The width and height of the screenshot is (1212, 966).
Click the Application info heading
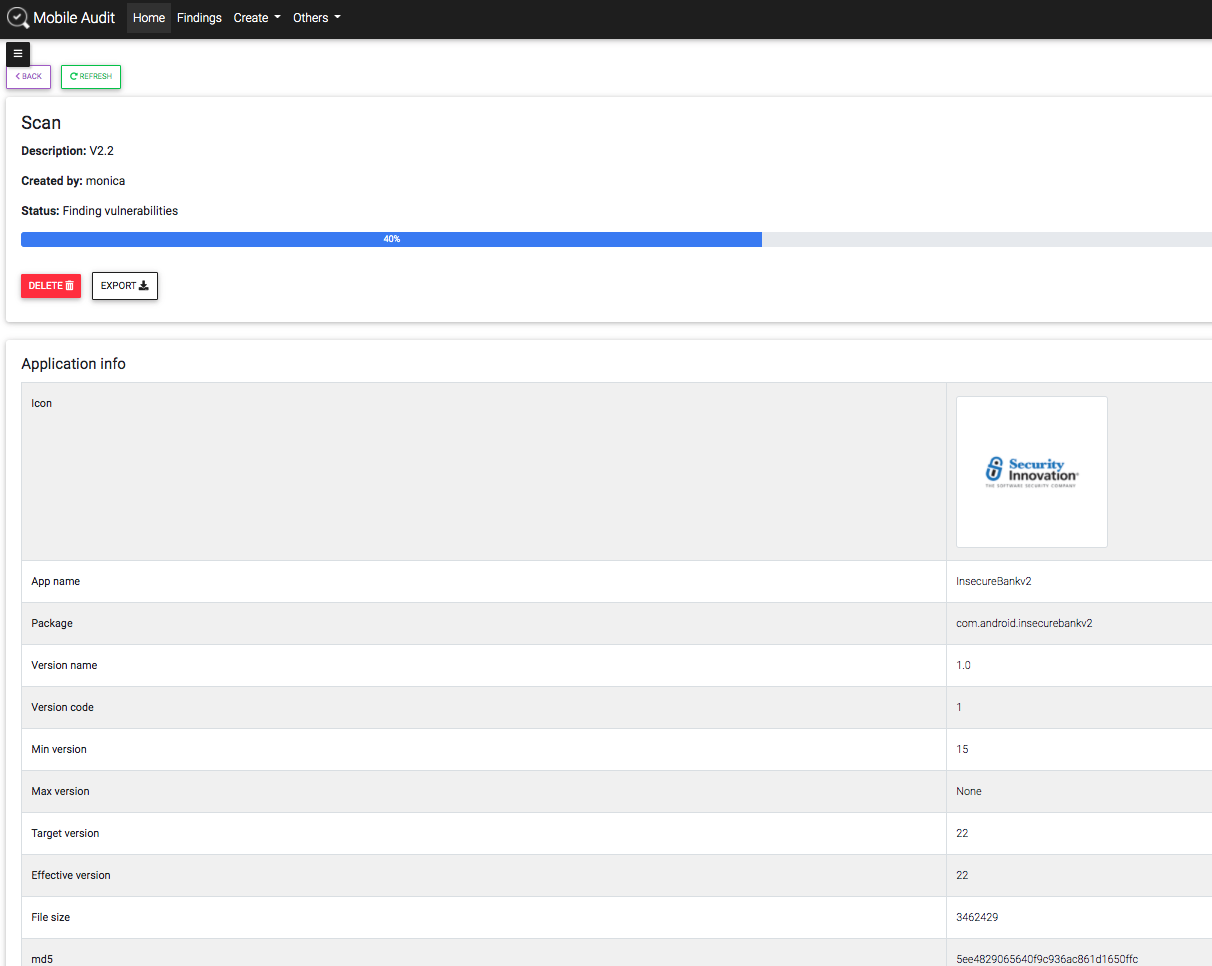pos(73,364)
